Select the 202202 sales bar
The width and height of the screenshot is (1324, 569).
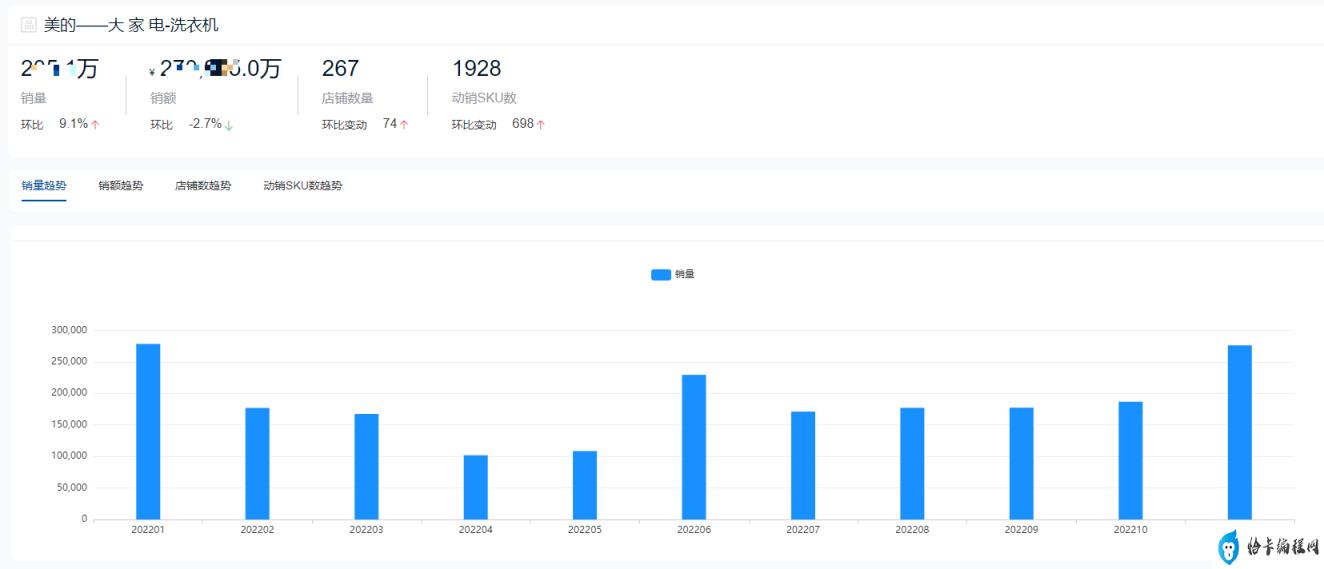257,463
